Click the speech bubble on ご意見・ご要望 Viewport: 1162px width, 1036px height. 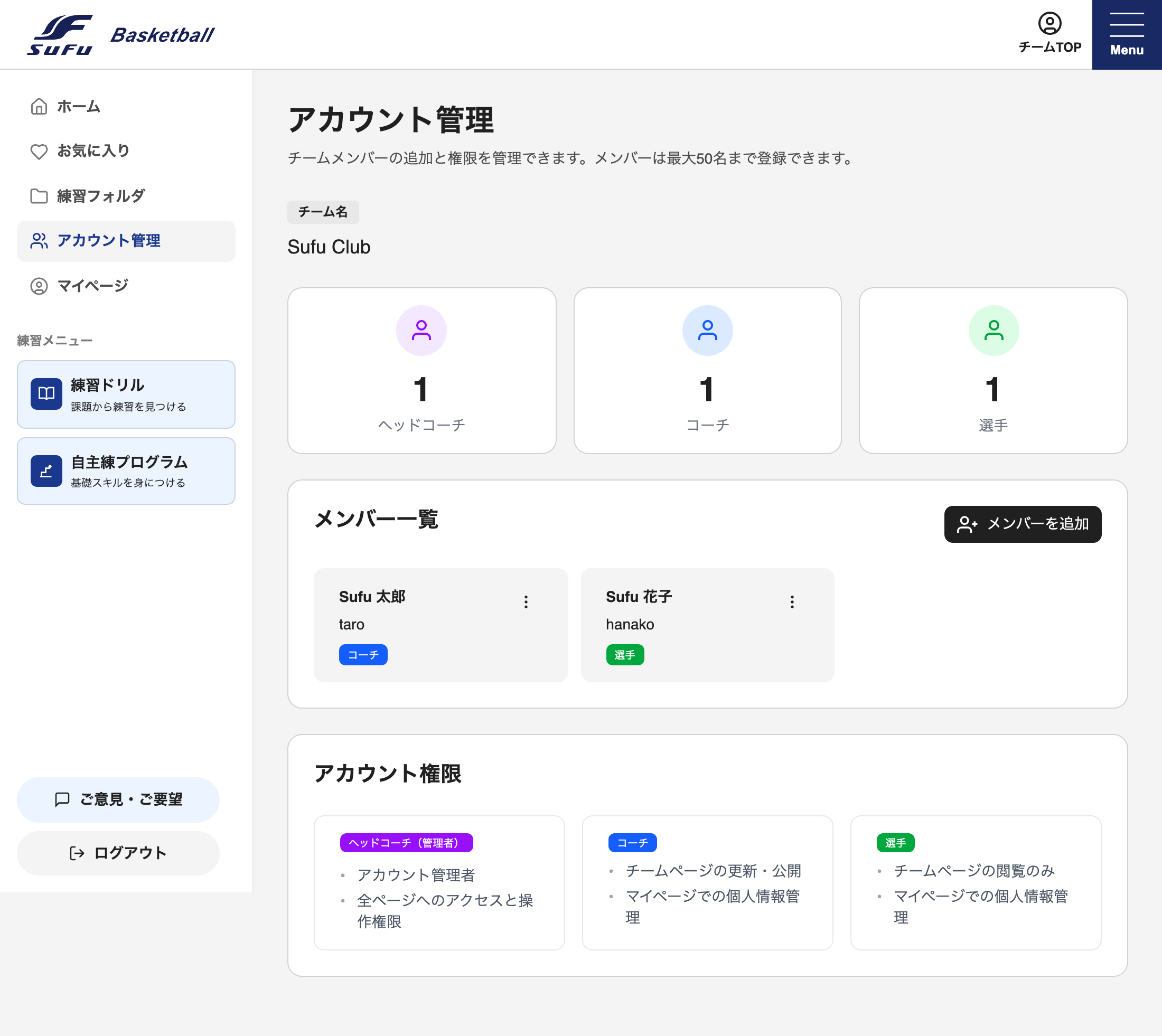click(x=63, y=799)
